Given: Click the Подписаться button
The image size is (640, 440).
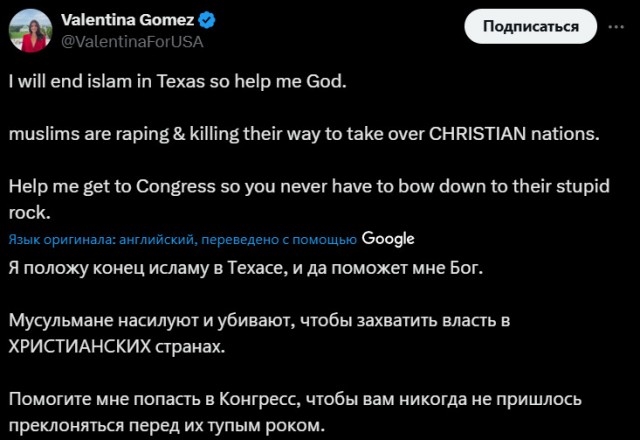Looking at the screenshot, I should (x=531, y=27).
